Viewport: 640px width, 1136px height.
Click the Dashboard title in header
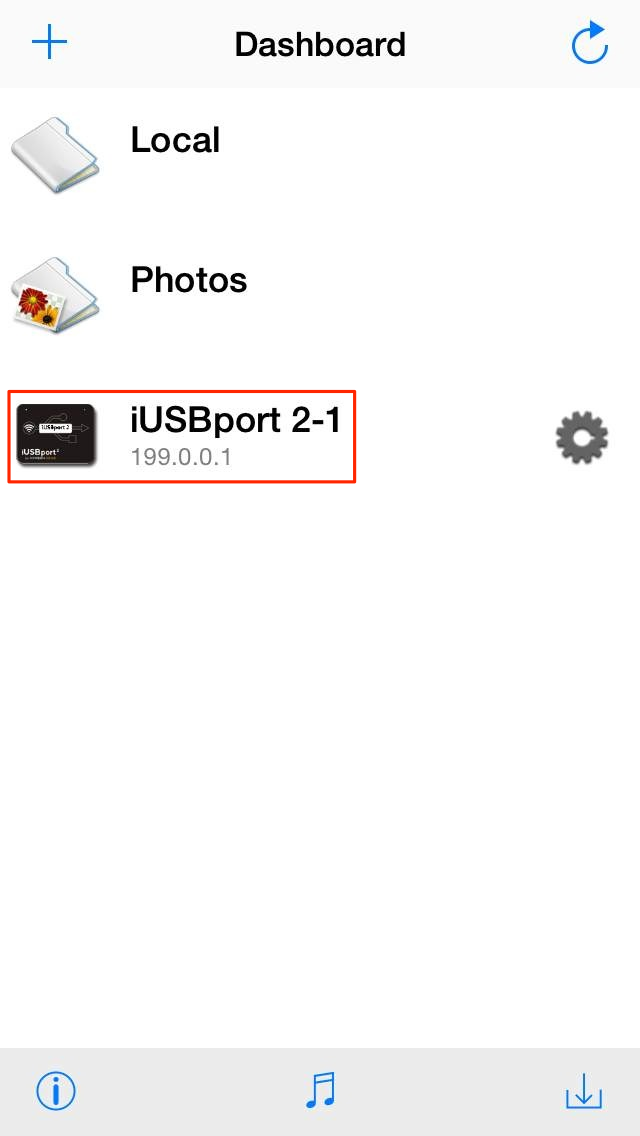(x=320, y=45)
